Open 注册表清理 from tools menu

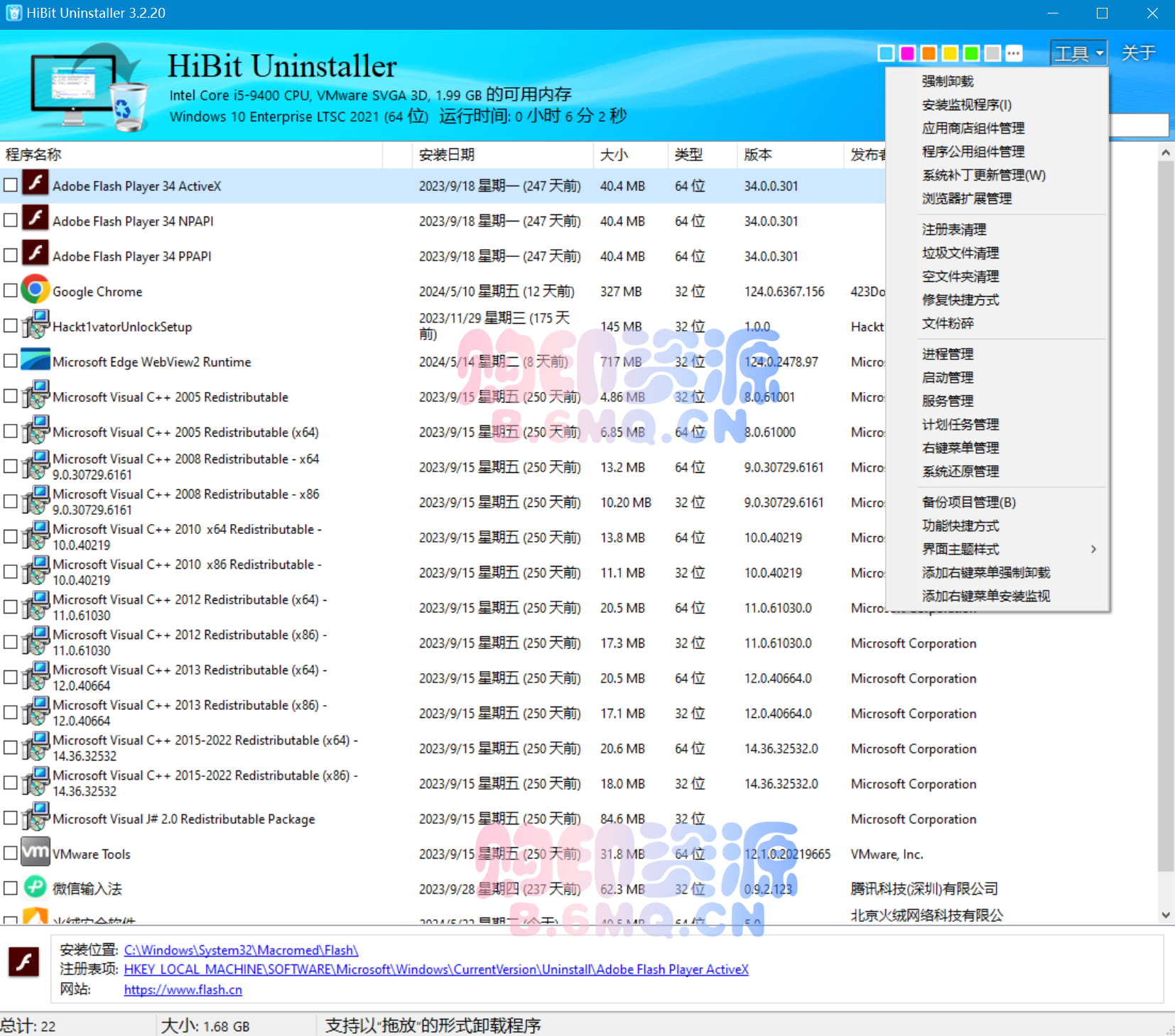pos(997,229)
